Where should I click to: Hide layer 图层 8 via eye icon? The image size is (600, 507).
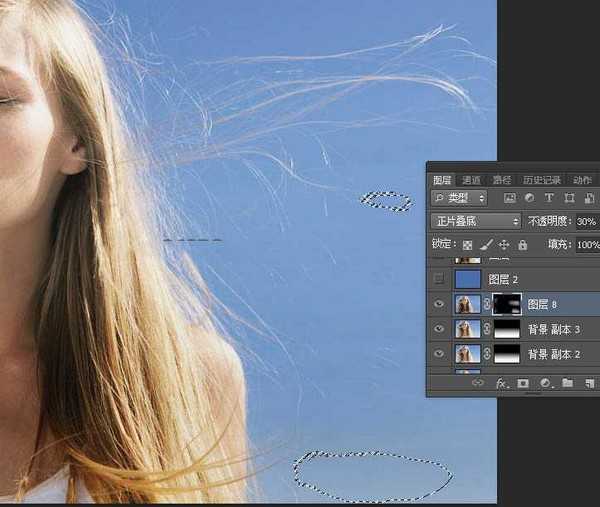point(439,304)
